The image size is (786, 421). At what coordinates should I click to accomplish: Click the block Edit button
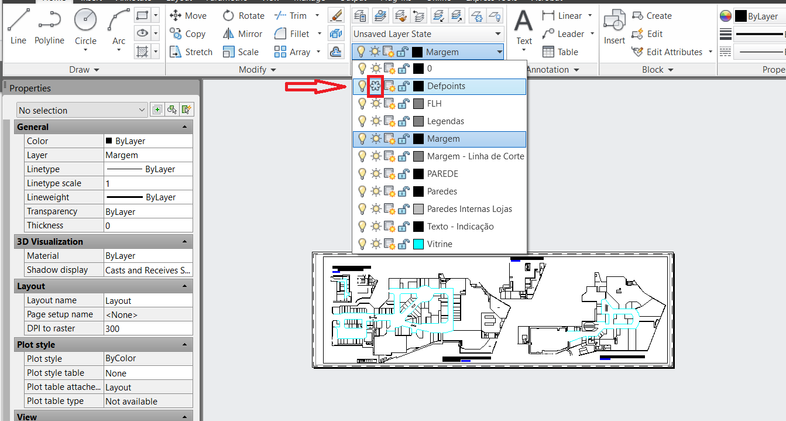(x=647, y=34)
